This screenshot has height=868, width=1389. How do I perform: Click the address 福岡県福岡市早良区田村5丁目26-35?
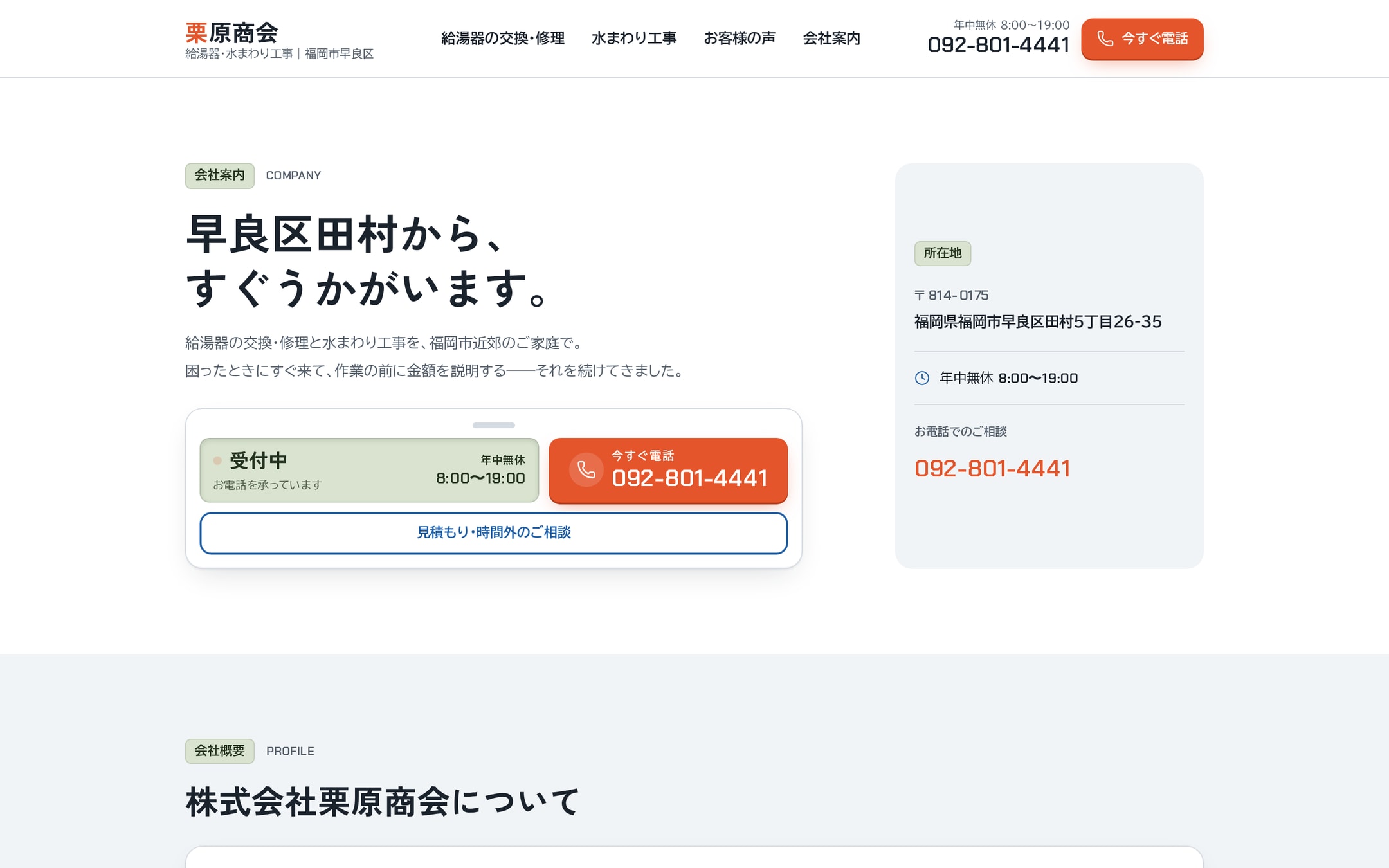1038,321
